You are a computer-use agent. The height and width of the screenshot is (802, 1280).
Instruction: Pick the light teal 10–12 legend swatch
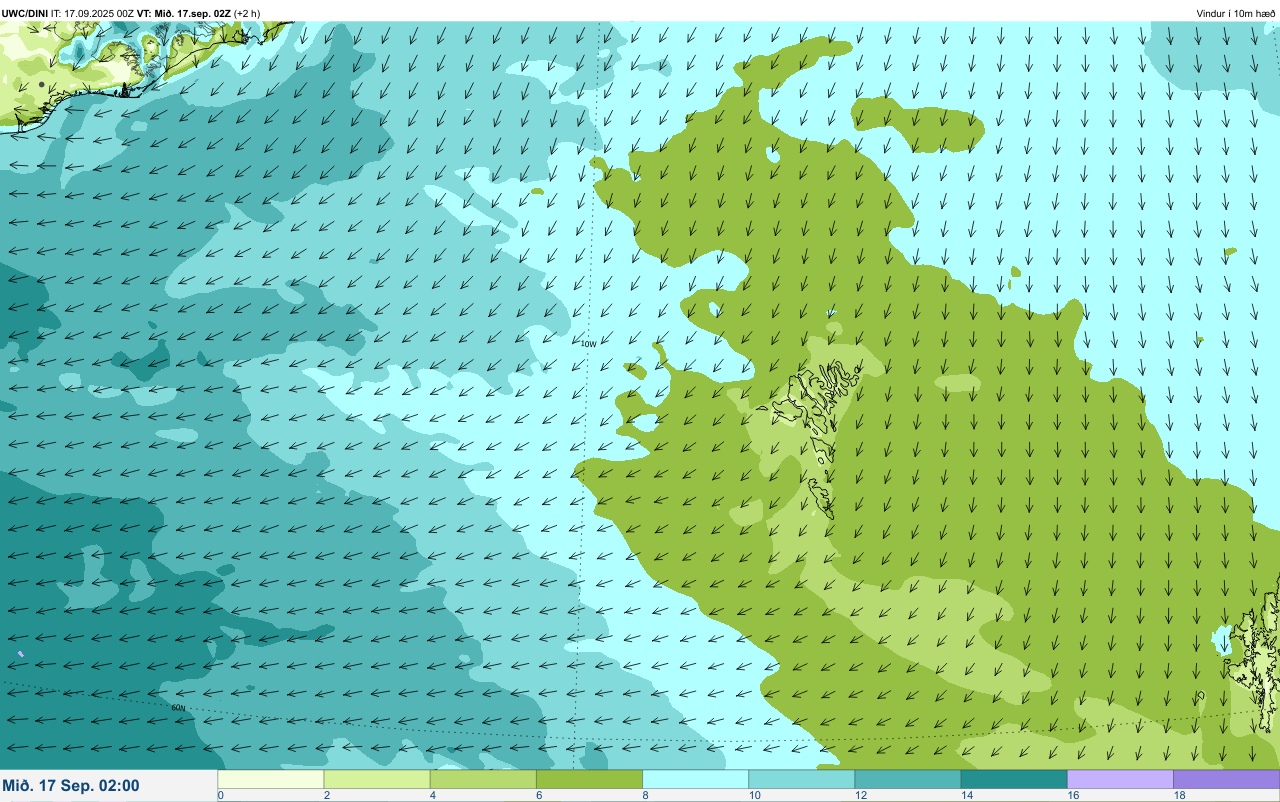pos(801,779)
